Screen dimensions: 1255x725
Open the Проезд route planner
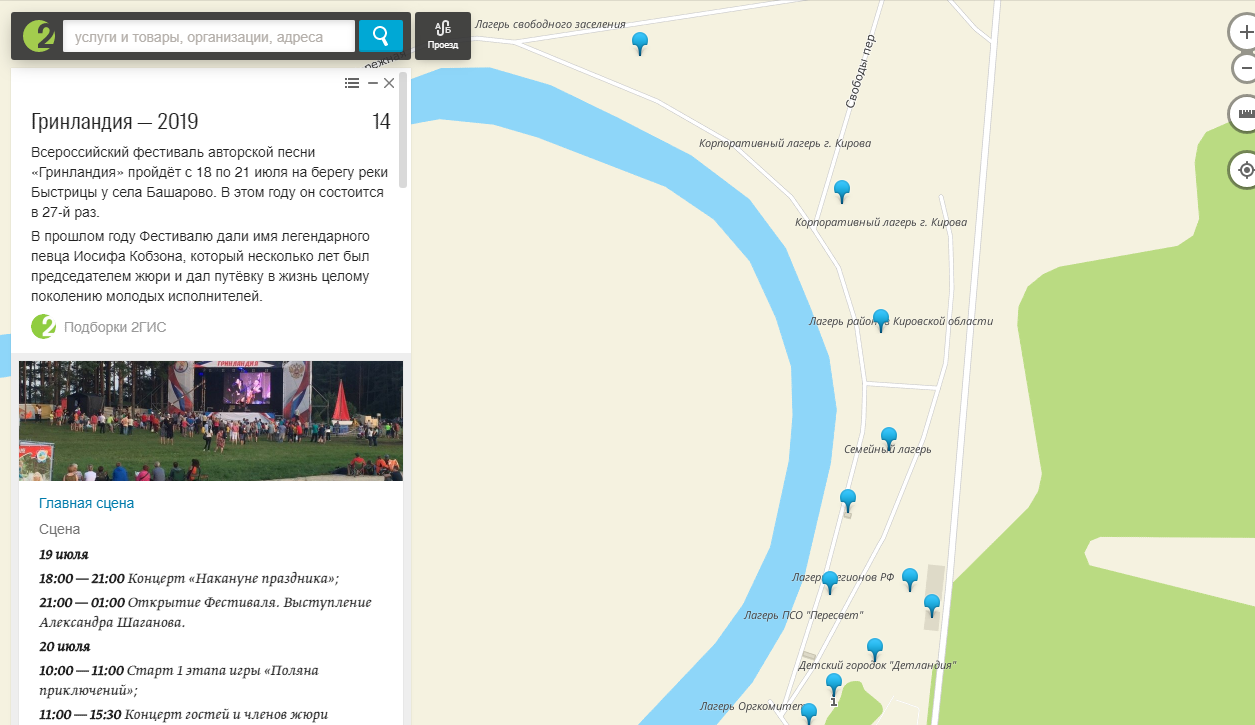coord(442,36)
